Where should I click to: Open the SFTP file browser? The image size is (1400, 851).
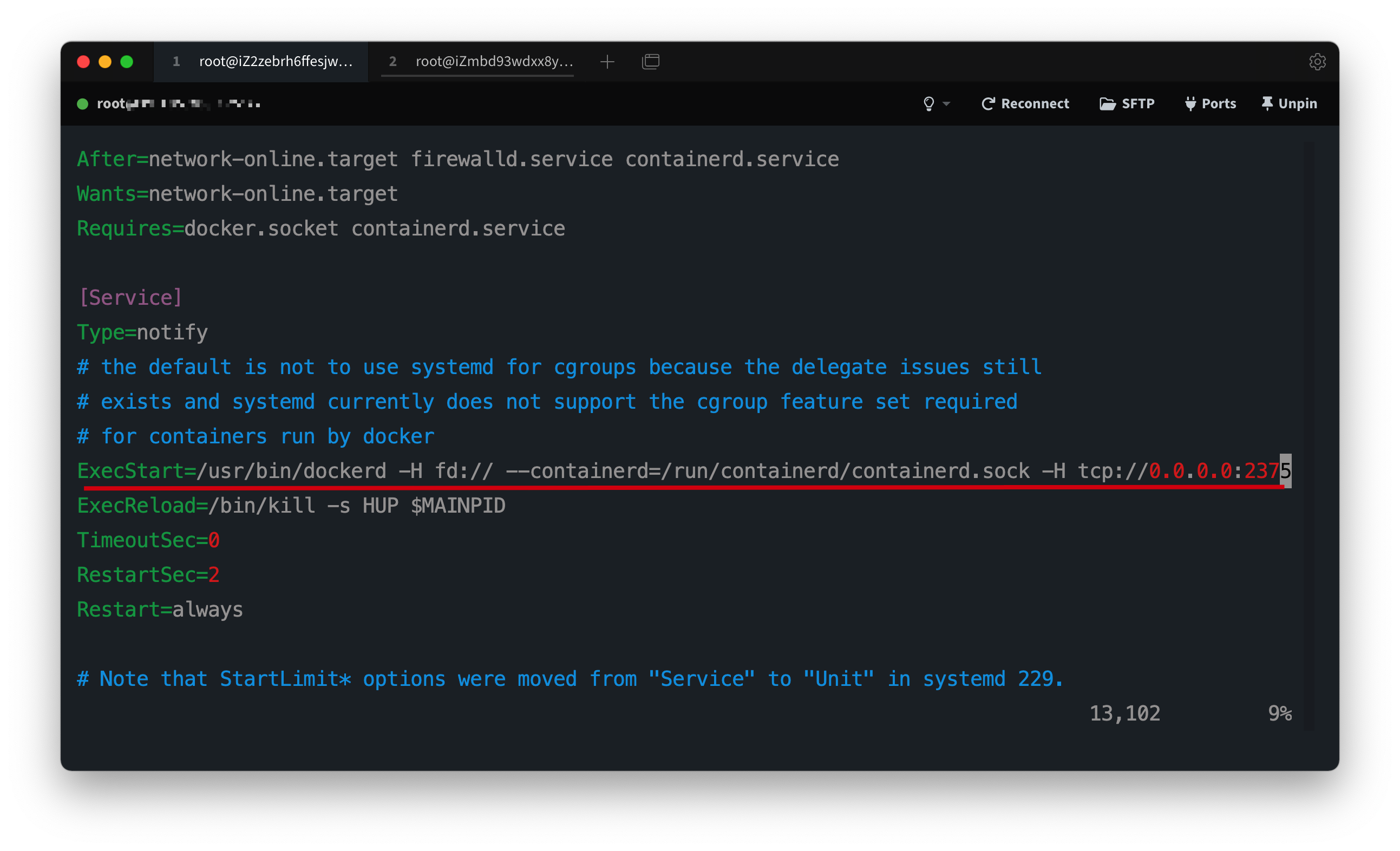coord(1127,103)
